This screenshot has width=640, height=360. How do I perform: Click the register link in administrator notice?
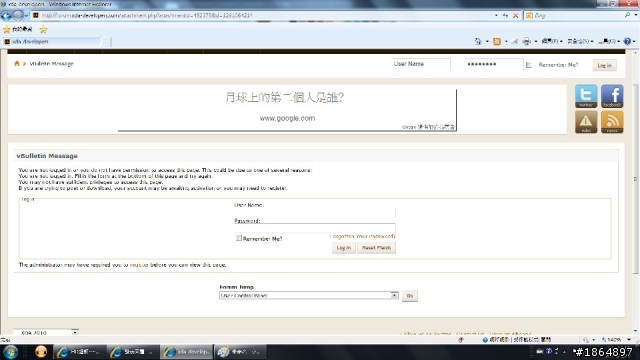pos(139,265)
